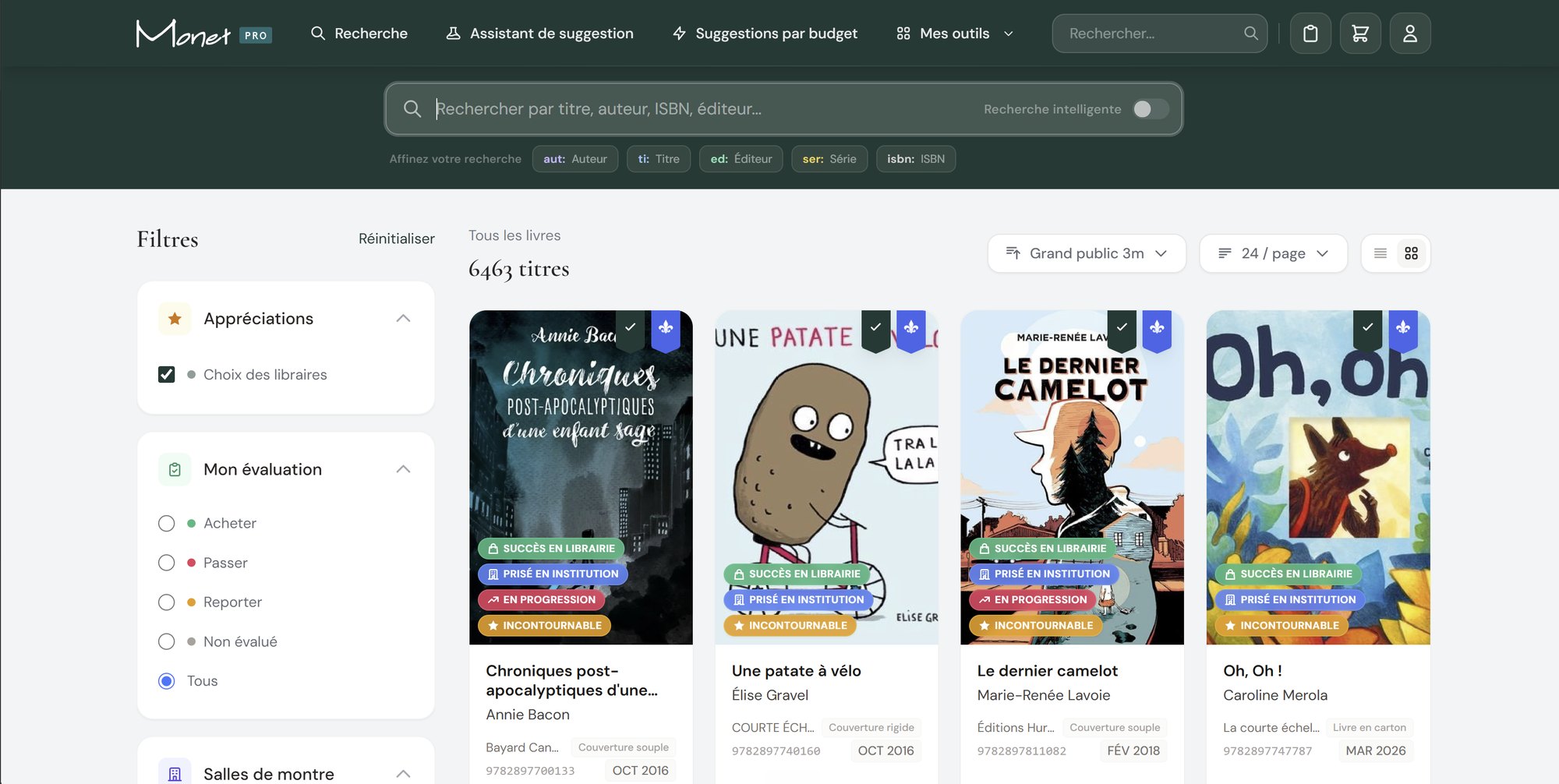The image size is (1559, 784).
Task: Click magnifier icon in top Rechercher box
Action: [x=1250, y=34]
